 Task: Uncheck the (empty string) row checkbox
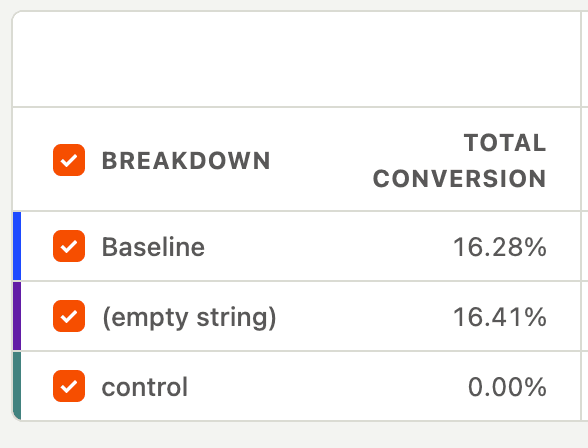pyautogui.click(x=69, y=316)
